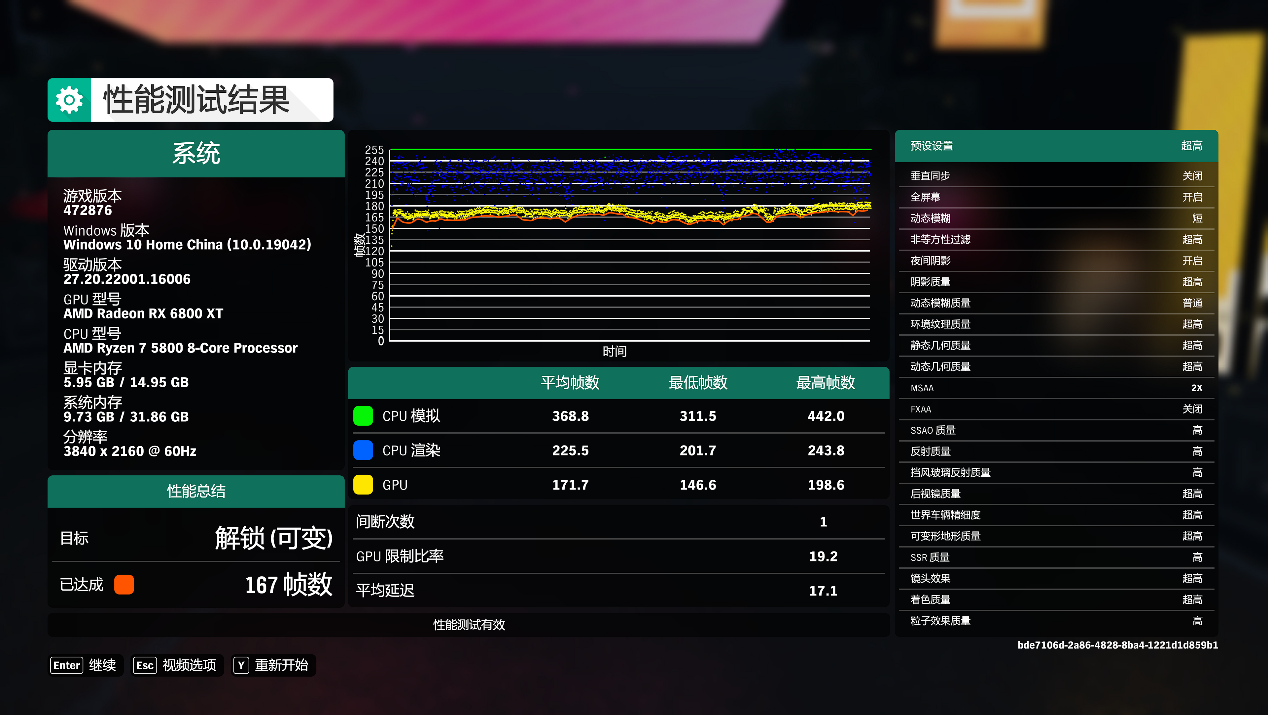This screenshot has width=1268, height=715.
Task: Change the 动态模糊 option from 短
Action: (x=1056, y=217)
